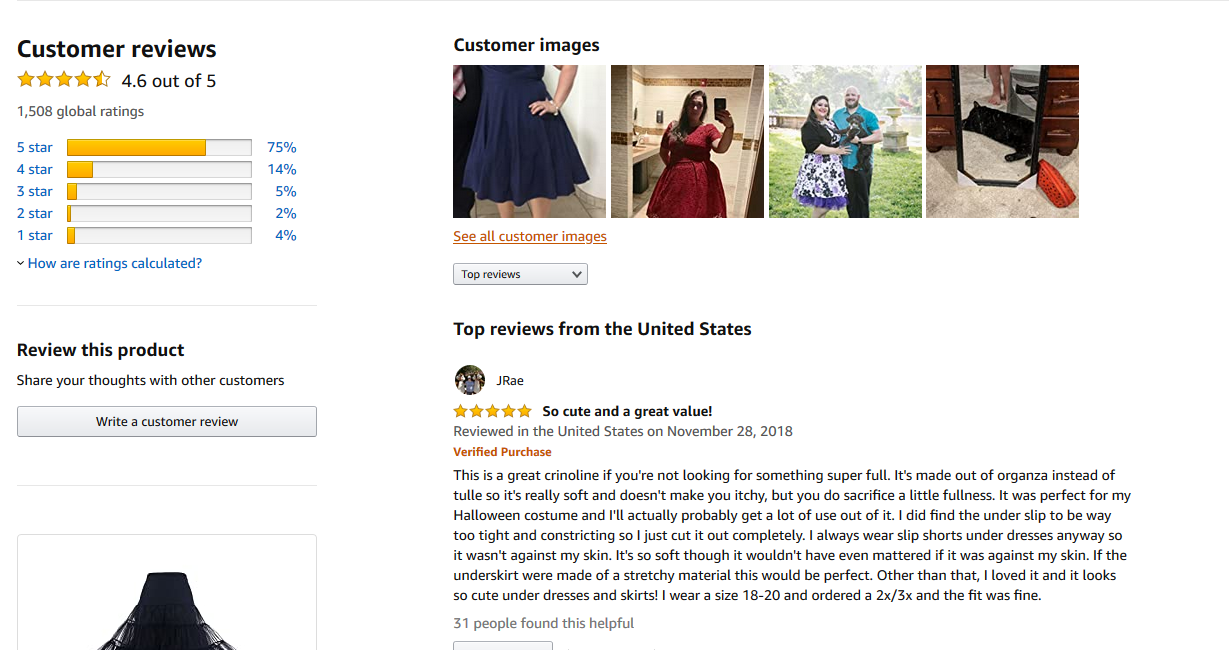Image resolution: width=1229 pixels, height=650 pixels.
Task: Click the 'So cute and a great value!' review title
Action: (x=627, y=411)
